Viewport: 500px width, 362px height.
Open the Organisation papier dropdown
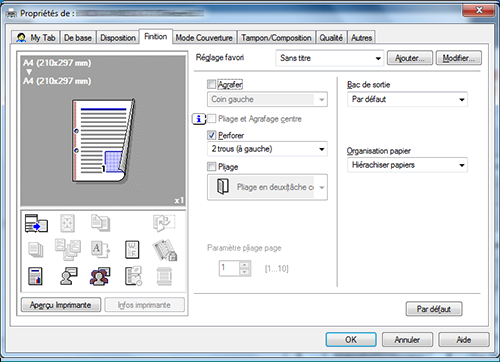pyautogui.click(x=407, y=165)
